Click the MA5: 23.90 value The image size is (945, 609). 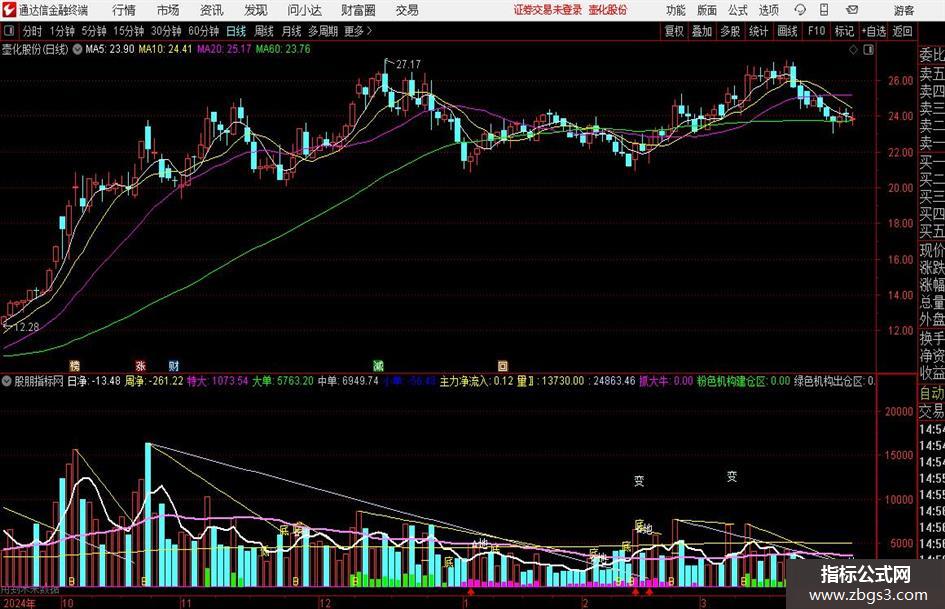(x=110, y=49)
